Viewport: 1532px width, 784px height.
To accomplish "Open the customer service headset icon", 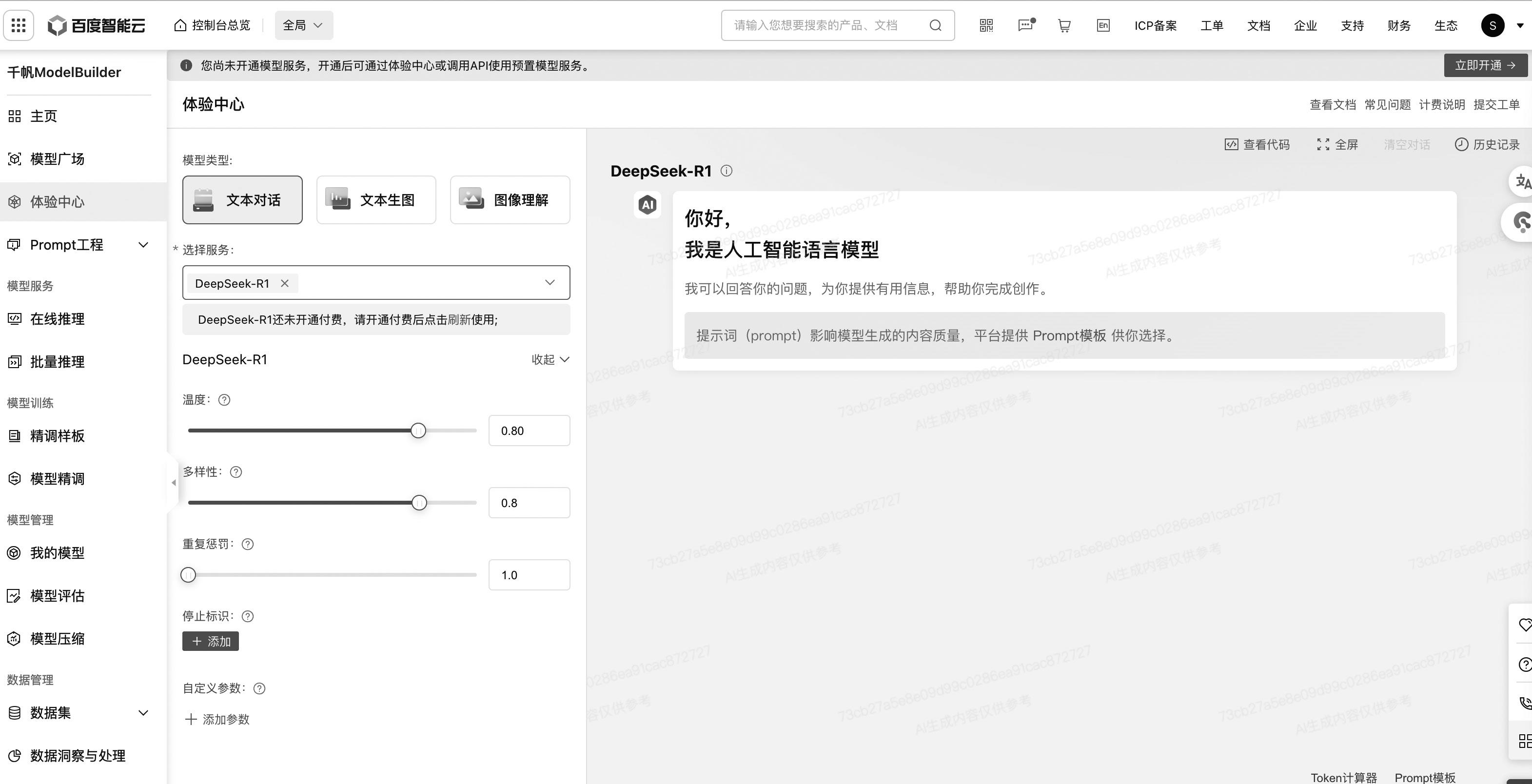I will click(1520, 222).
